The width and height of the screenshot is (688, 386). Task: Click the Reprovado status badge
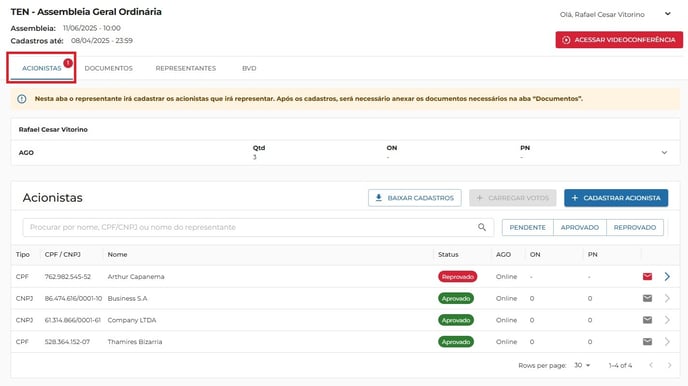[x=458, y=277]
